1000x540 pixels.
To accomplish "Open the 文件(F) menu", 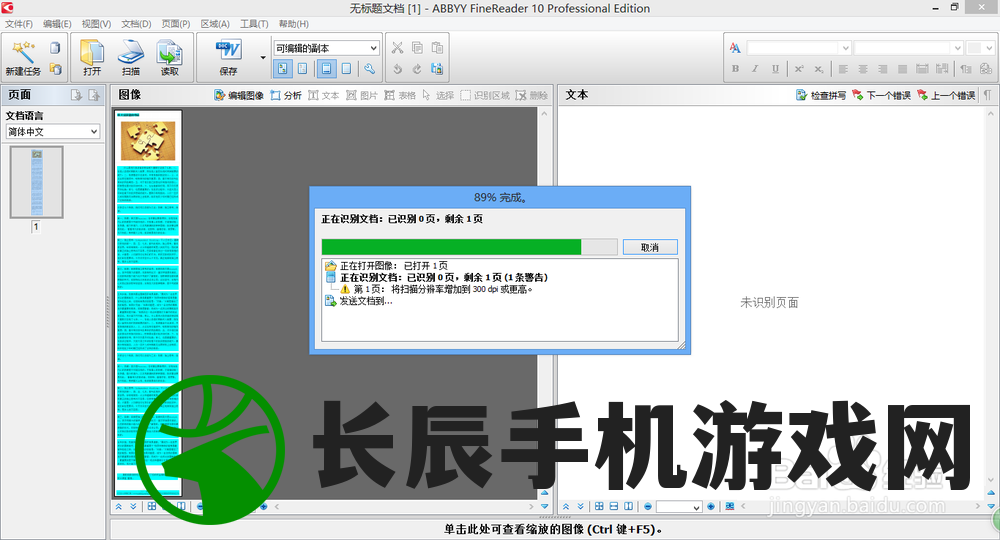I will tap(18, 23).
